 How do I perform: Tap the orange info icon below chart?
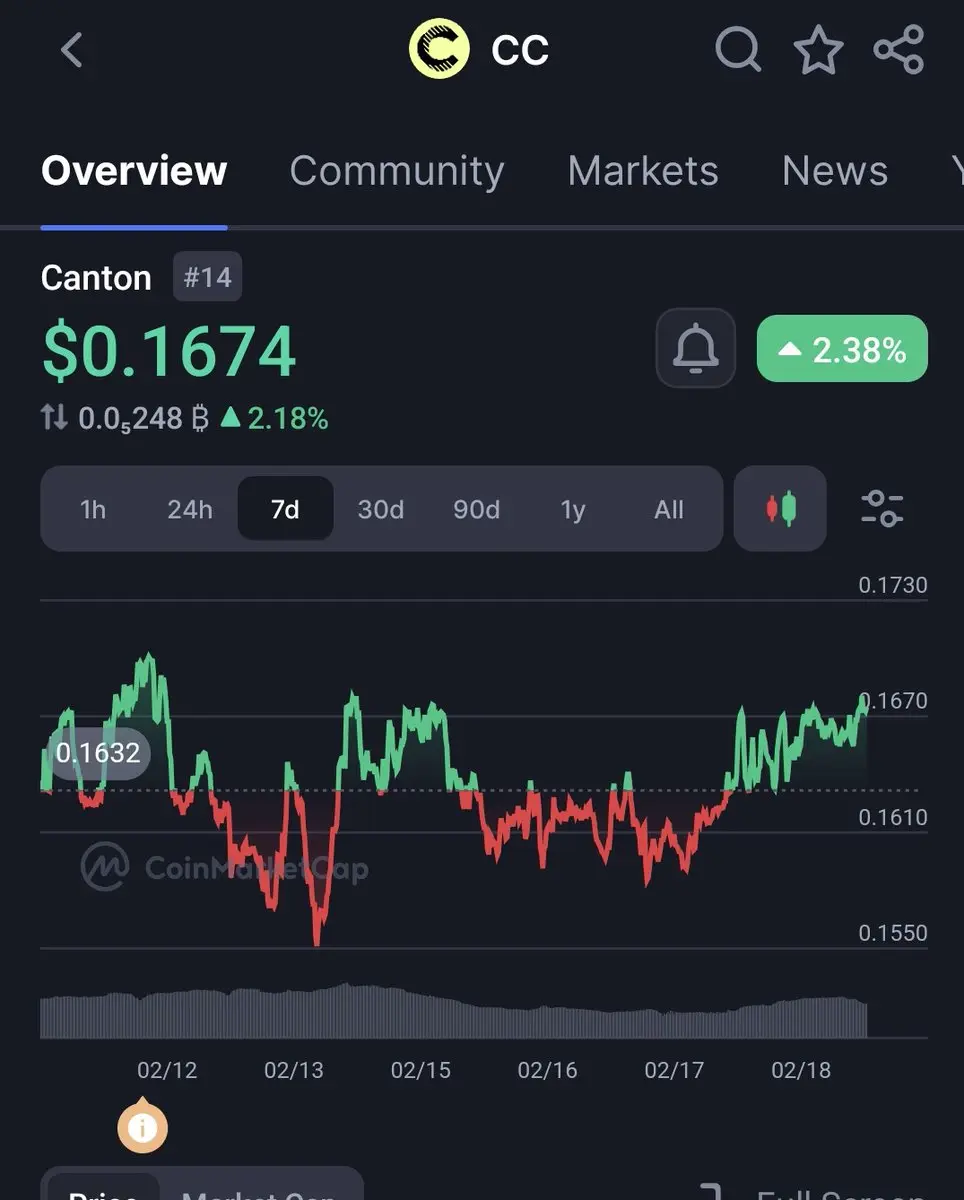click(x=142, y=1128)
